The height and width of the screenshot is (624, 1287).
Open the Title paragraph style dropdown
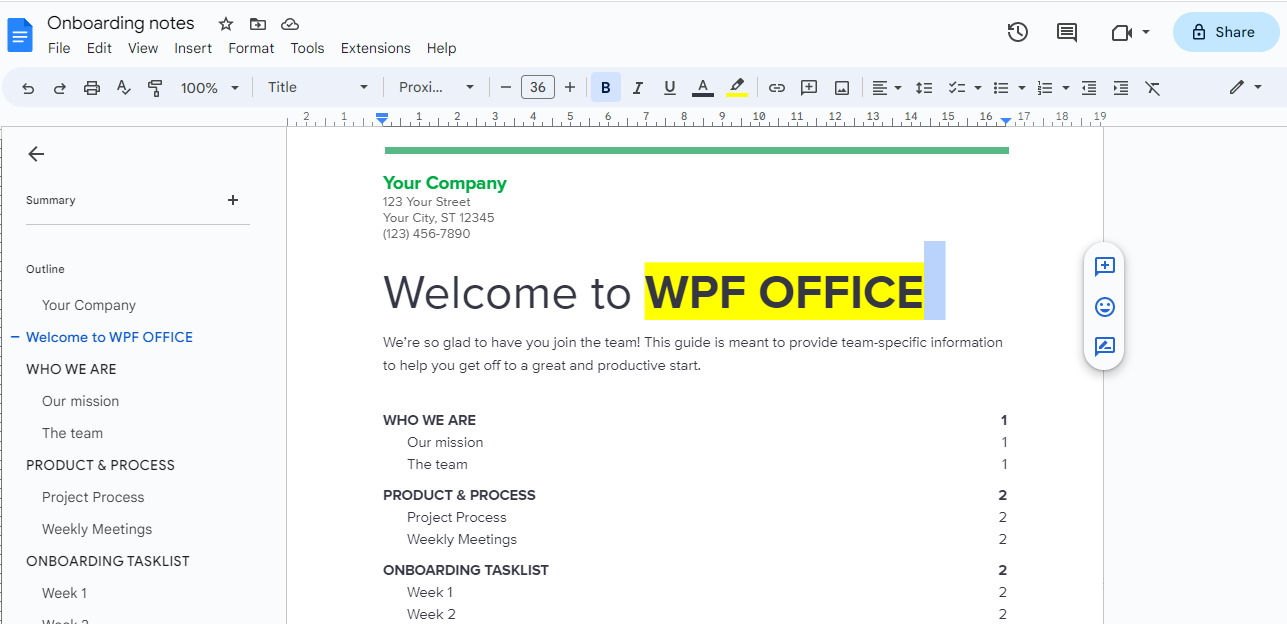(x=318, y=88)
